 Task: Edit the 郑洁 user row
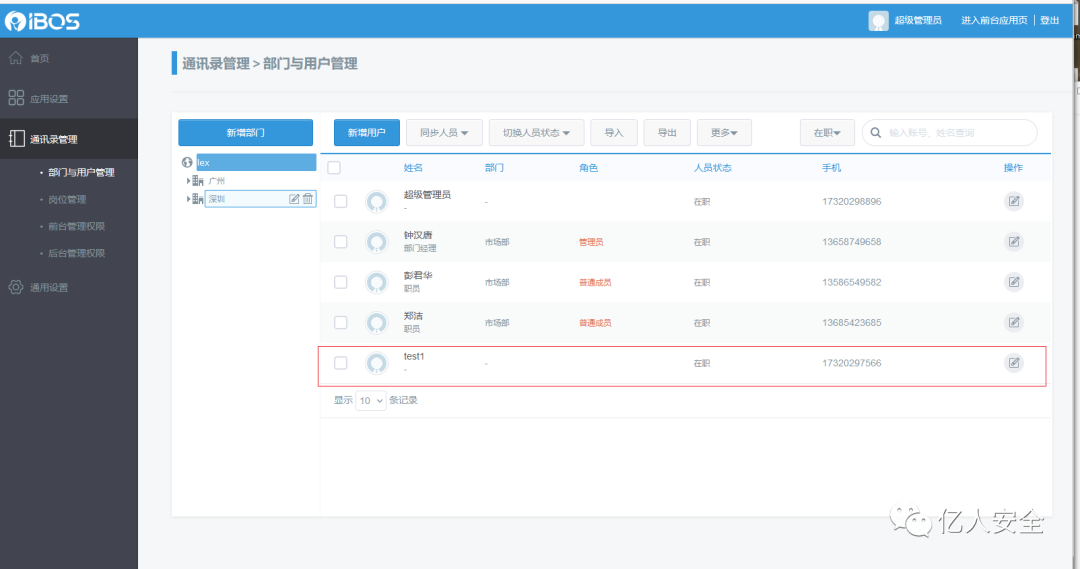coord(1014,322)
